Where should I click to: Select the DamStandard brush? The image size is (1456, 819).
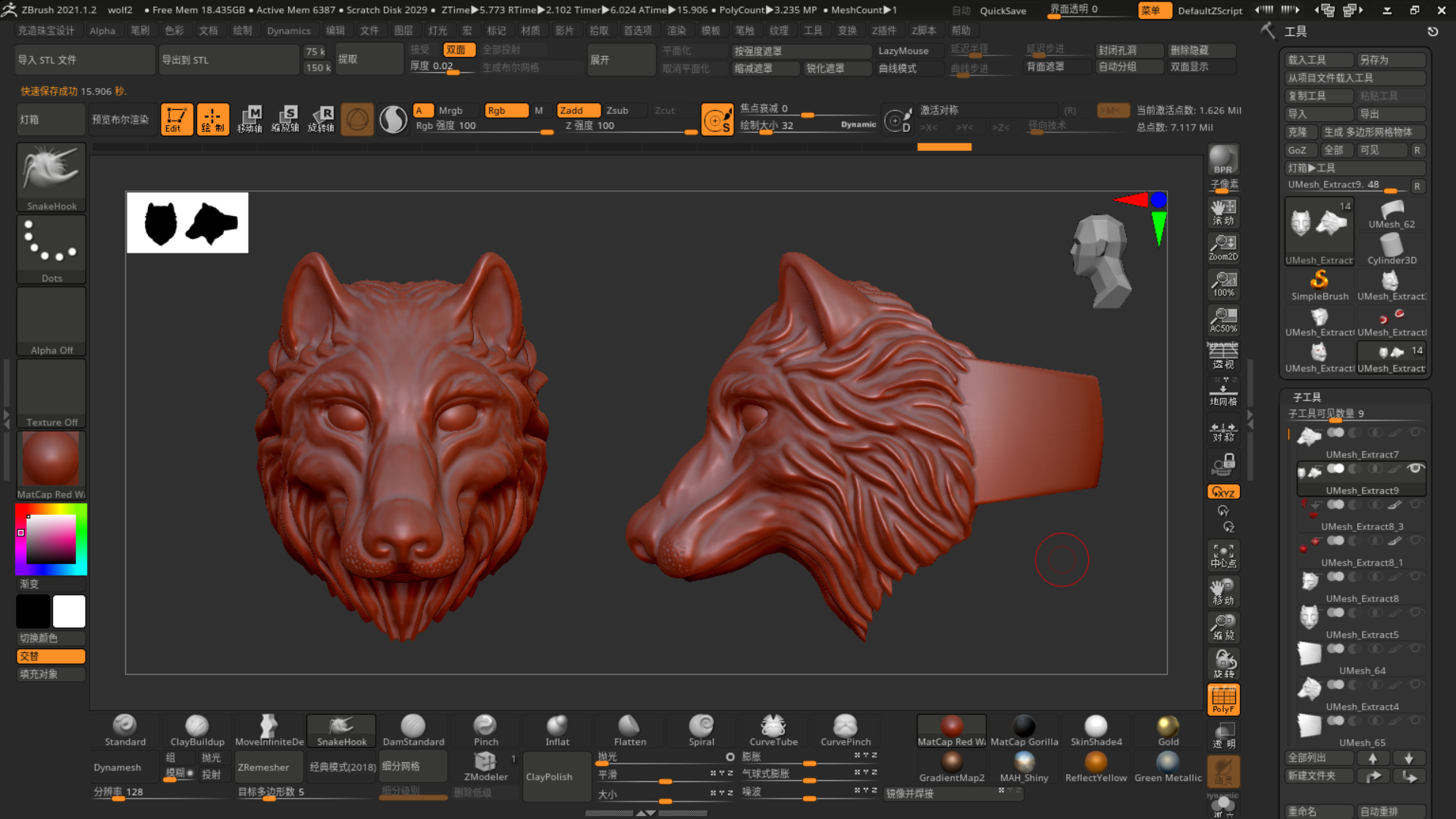pos(413,730)
